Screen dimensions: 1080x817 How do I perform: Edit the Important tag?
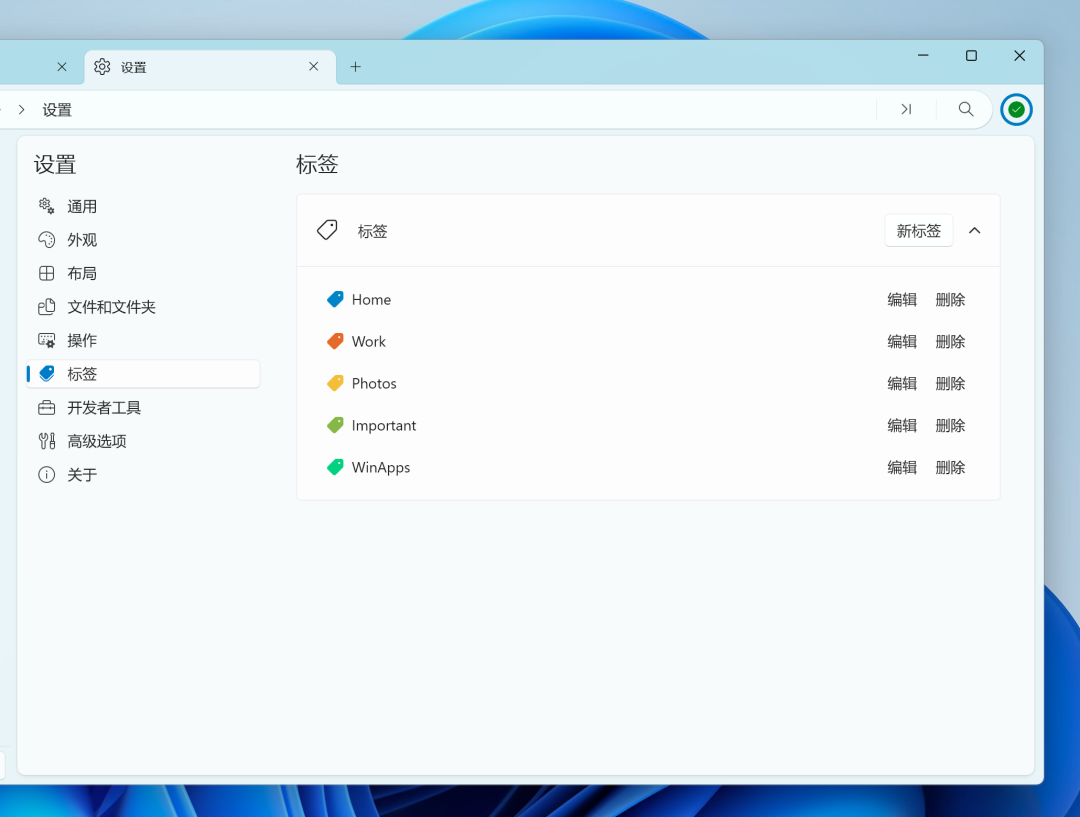pos(902,426)
